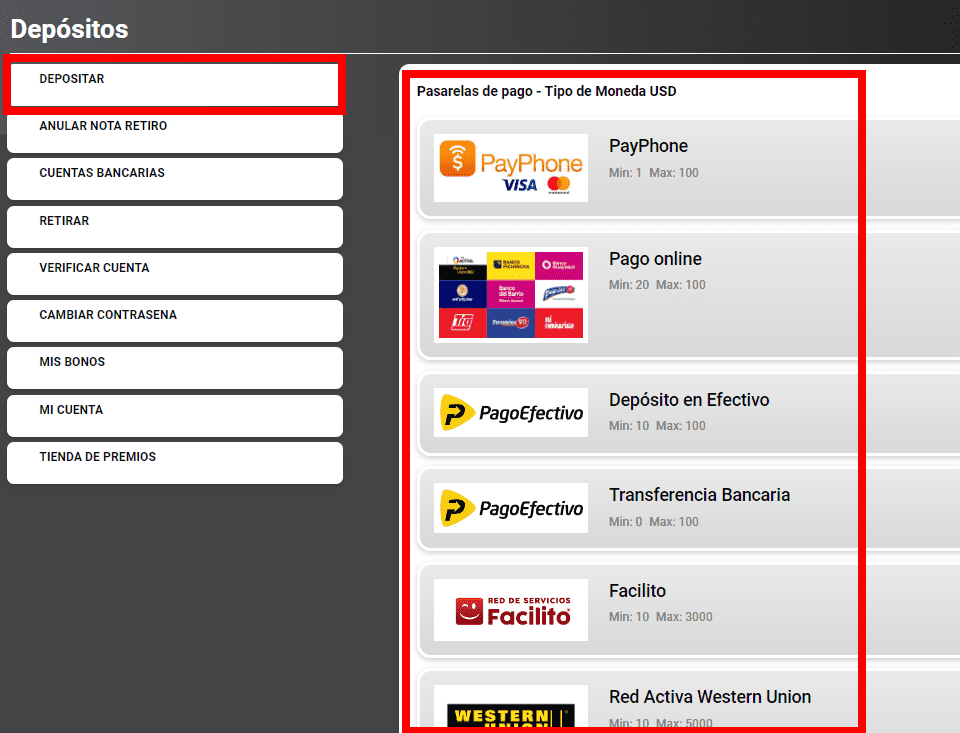Open the Depositar menu item
The image size is (960, 733).
tap(174, 85)
